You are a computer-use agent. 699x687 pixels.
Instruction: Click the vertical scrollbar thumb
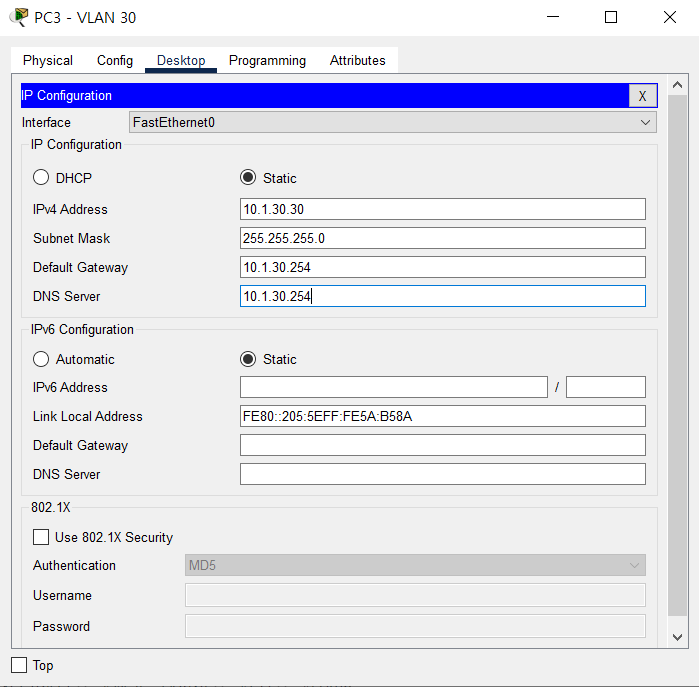pyautogui.click(x=678, y=355)
